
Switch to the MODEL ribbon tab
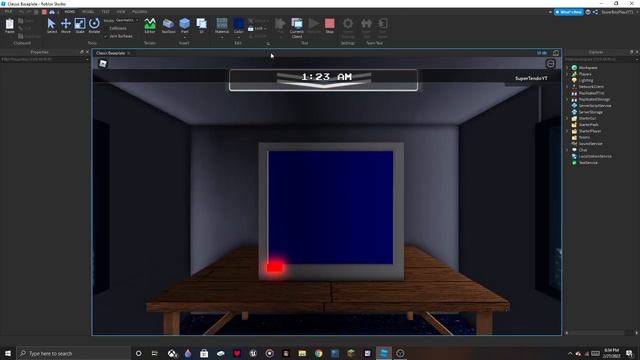pos(88,12)
